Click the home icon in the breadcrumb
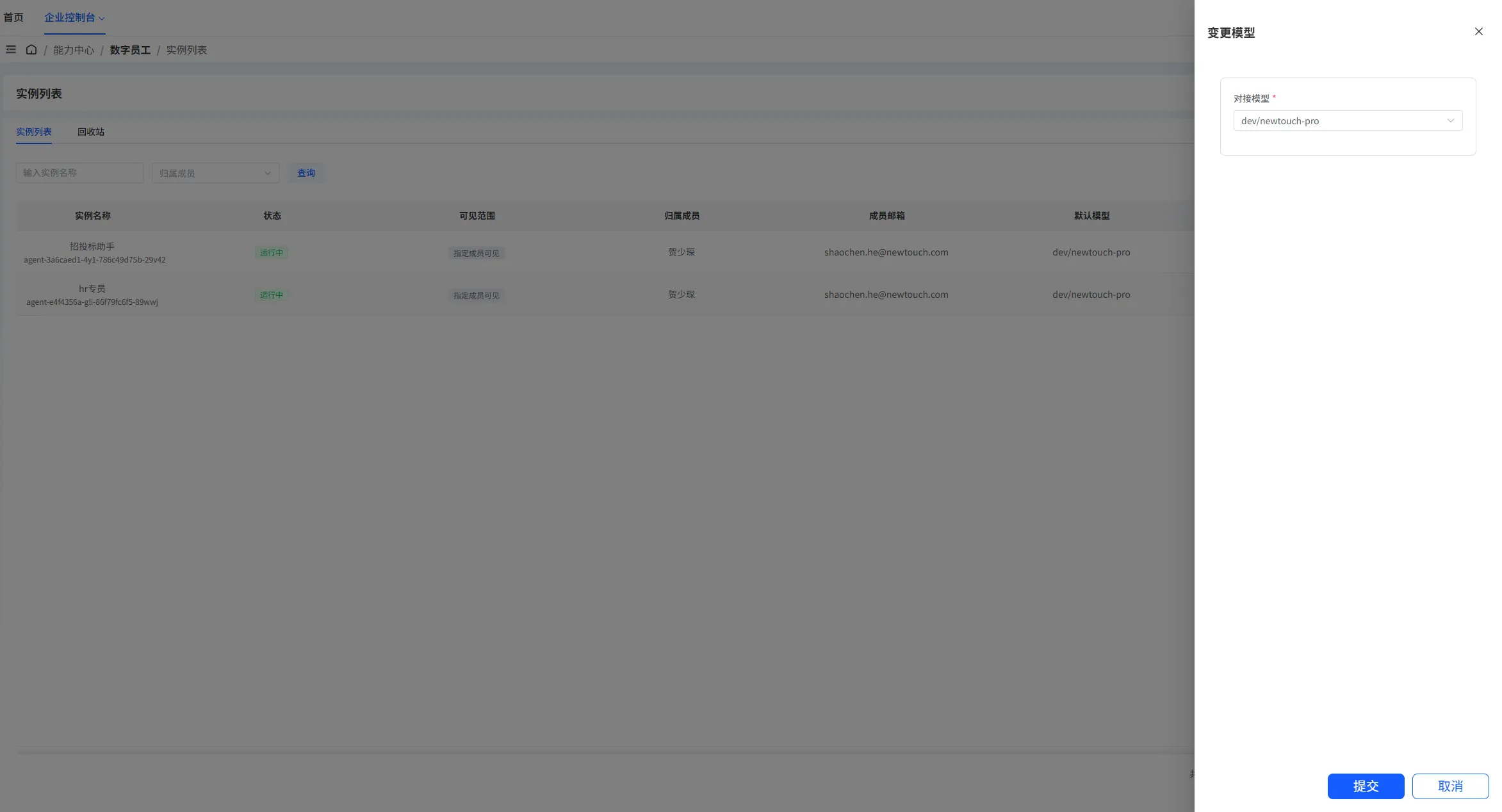 (31, 49)
